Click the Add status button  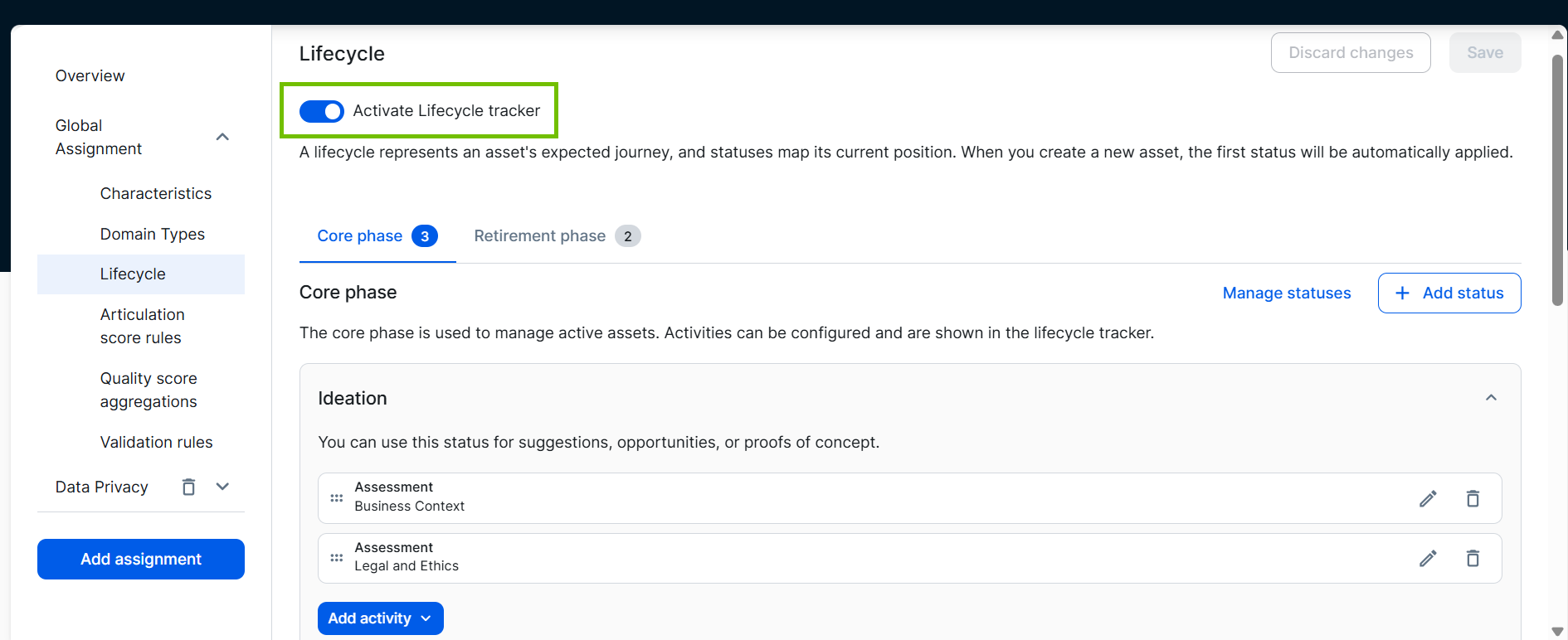point(1449,293)
